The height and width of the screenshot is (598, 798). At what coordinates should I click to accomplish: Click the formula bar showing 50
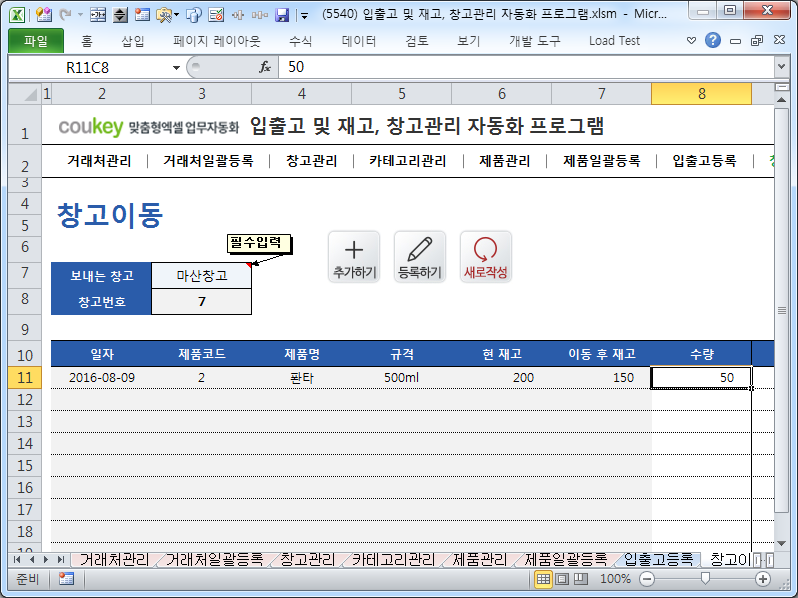click(526, 67)
